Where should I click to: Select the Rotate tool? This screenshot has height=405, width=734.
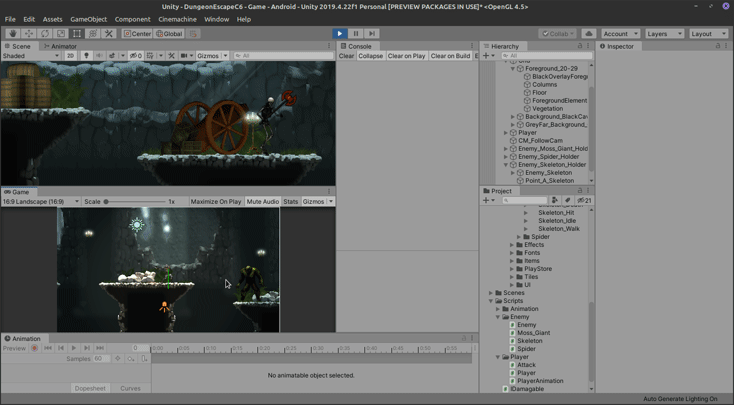coord(45,34)
